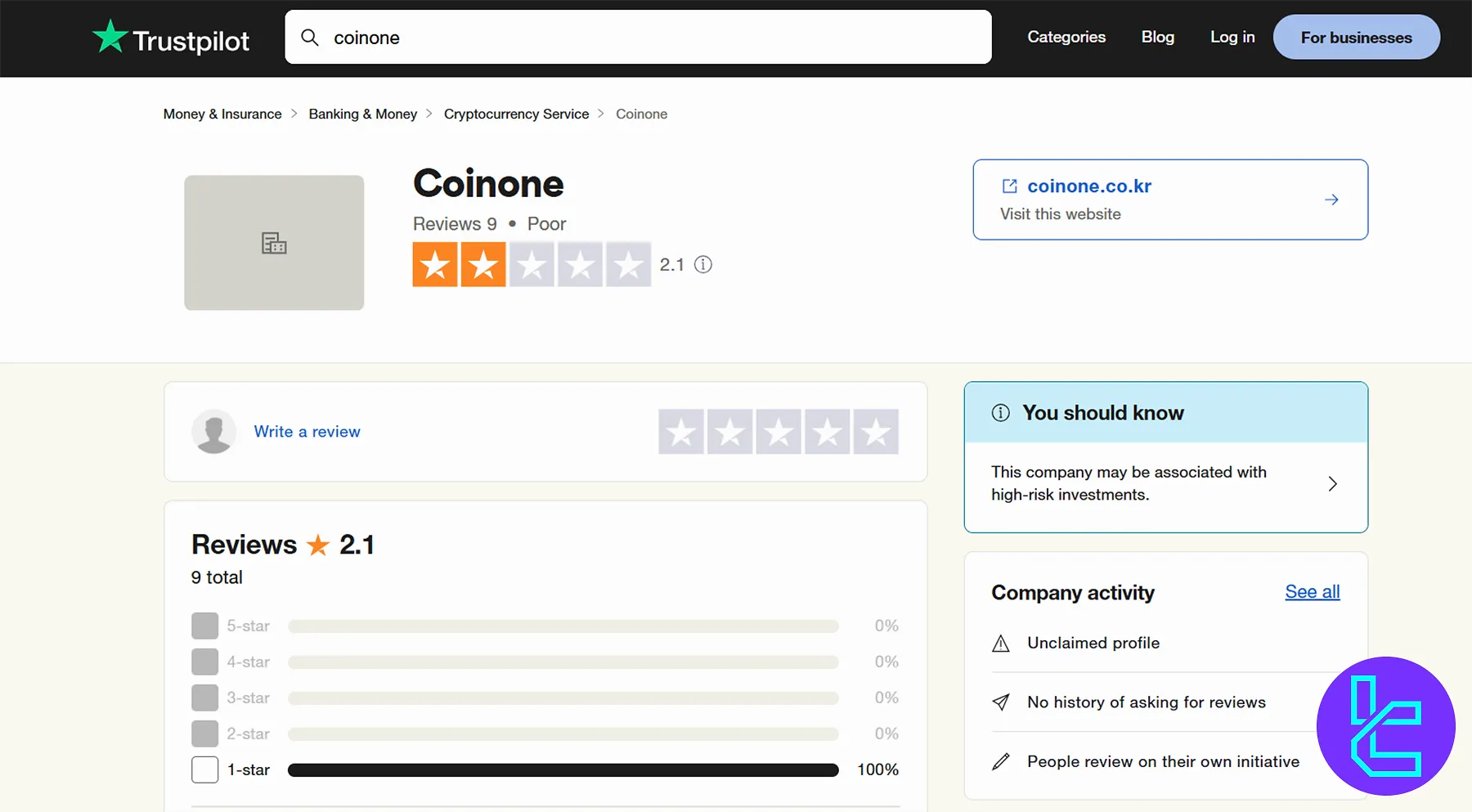Click the For businesses button
Image resolution: width=1472 pixels, height=812 pixels.
(x=1357, y=37)
